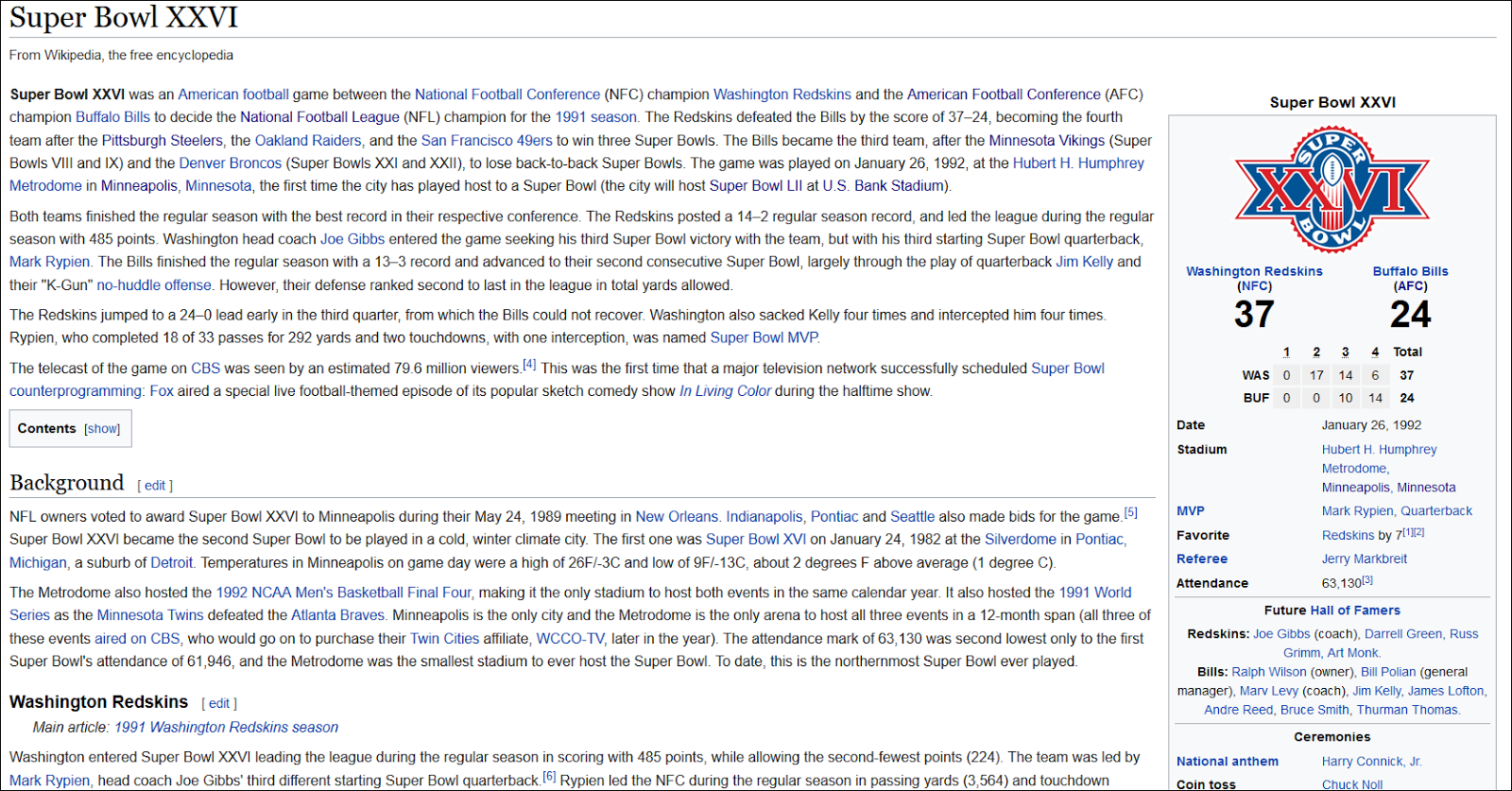This screenshot has width=1512, height=791.
Task: Open Ralph Wilson owner link
Action: click(1268, 672)
